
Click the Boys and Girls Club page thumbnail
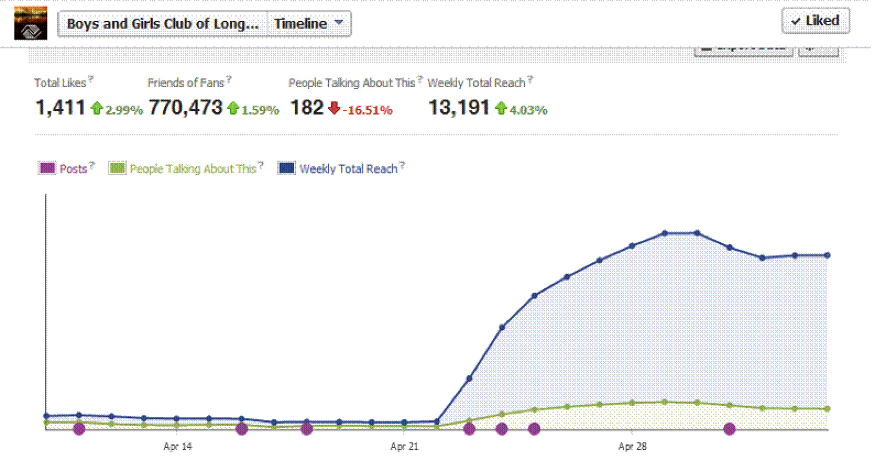point(30,22)
